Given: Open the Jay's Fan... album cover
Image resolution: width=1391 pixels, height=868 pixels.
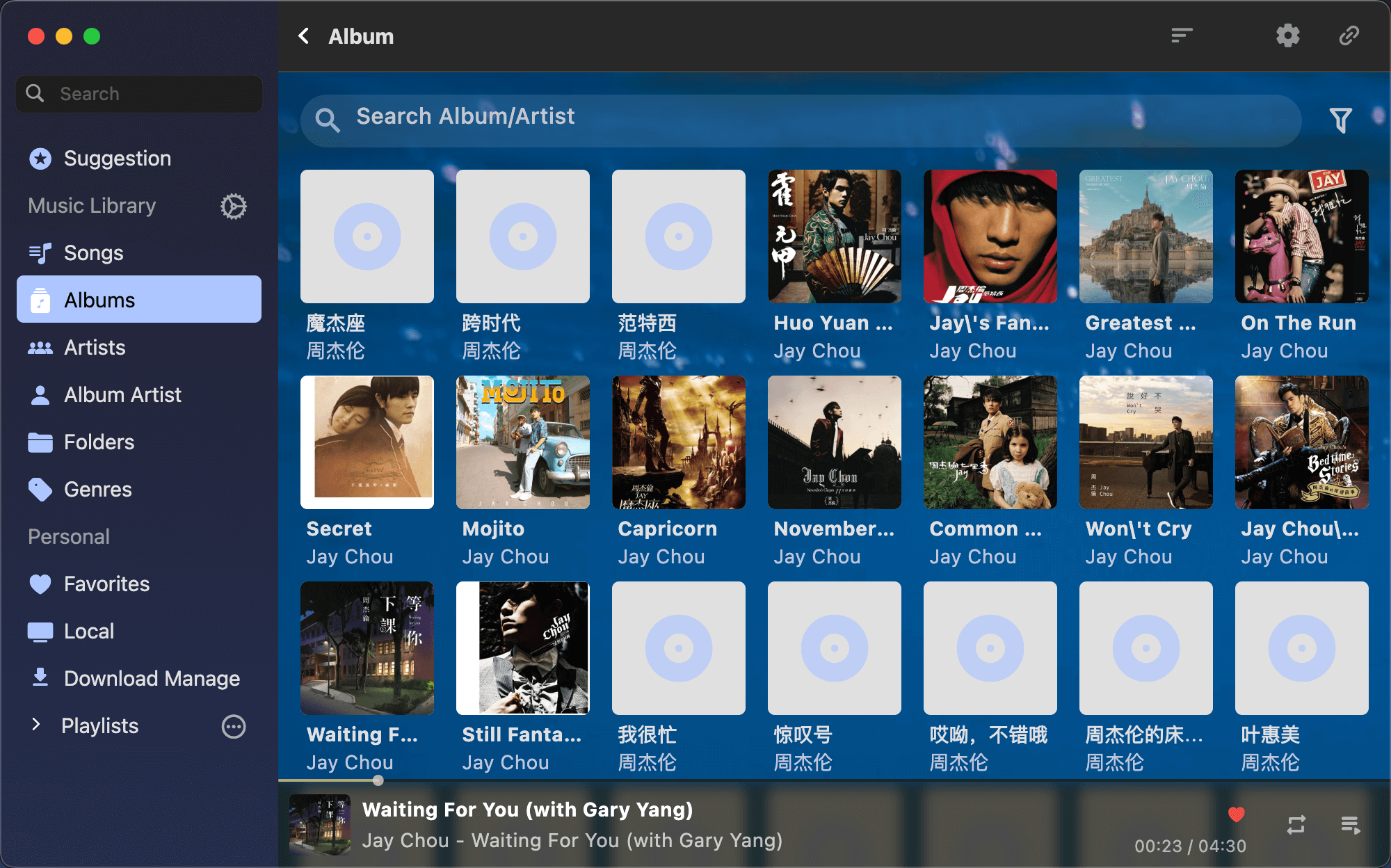Looking at the screenshot, I should (990, 236).
